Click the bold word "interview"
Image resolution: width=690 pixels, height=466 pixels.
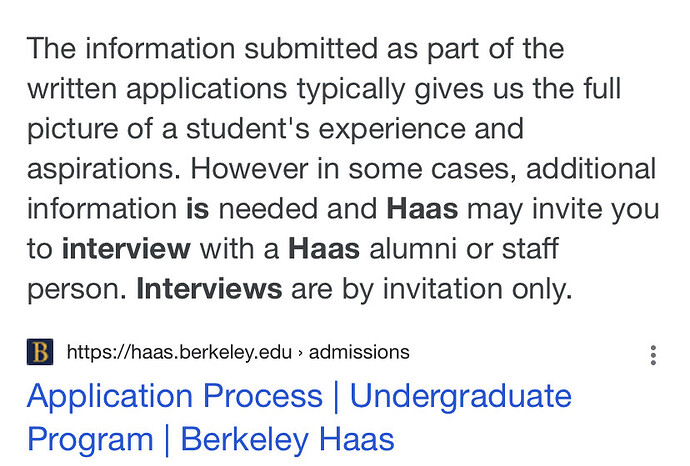pyautogui.click(x=126, y=249)
